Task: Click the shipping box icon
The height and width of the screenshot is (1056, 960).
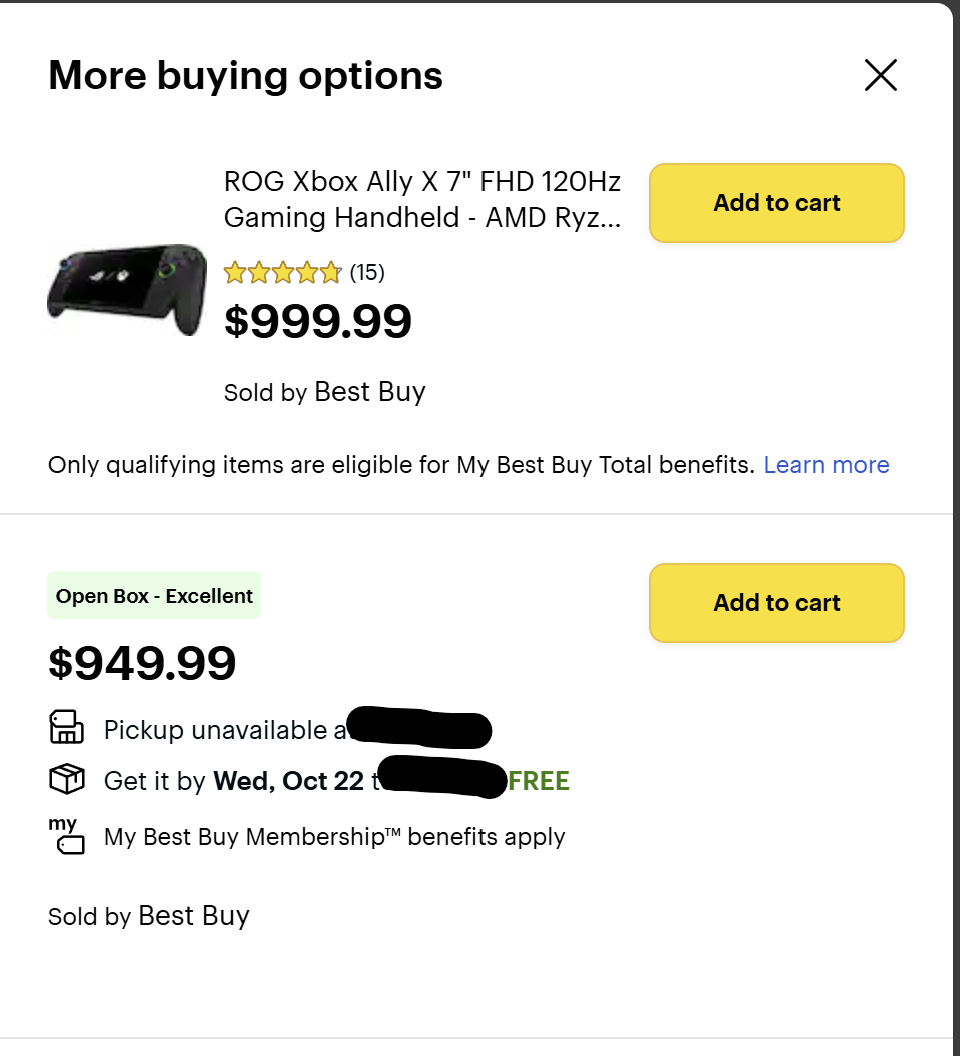Action: point(67,780)
